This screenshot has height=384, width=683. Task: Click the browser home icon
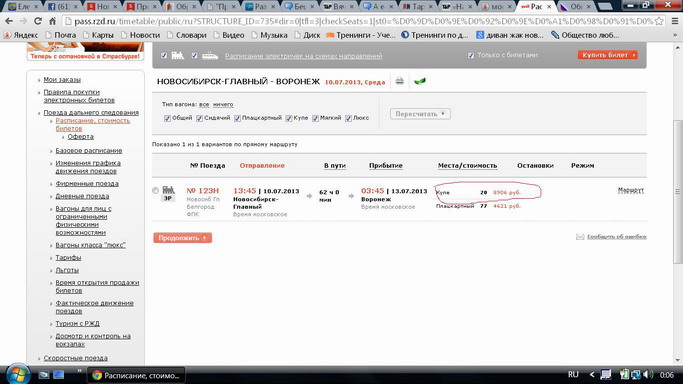(52, 21)
